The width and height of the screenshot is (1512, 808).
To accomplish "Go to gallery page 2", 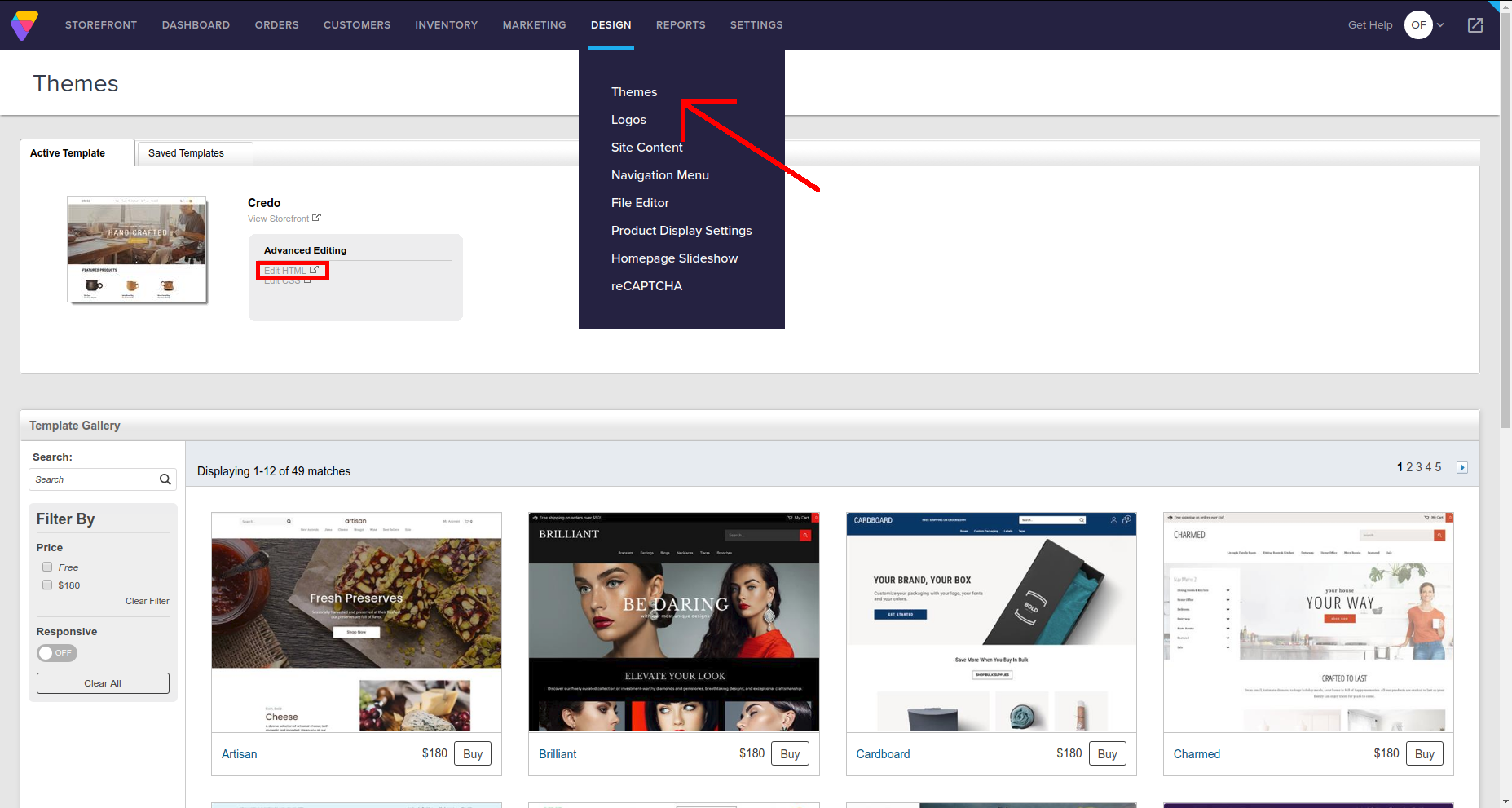I will coord(1410,467).
